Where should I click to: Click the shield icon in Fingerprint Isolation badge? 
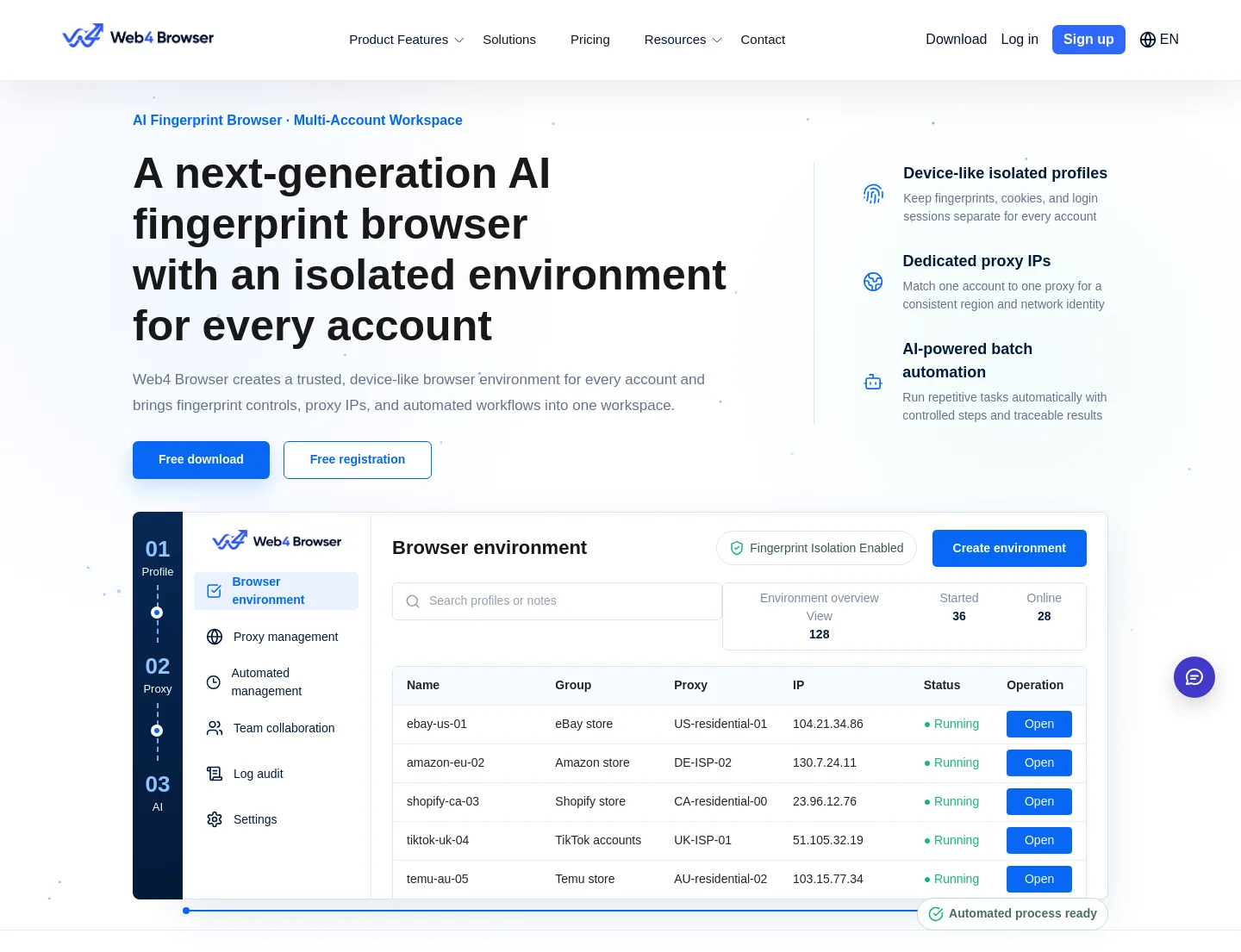[737, 548]
